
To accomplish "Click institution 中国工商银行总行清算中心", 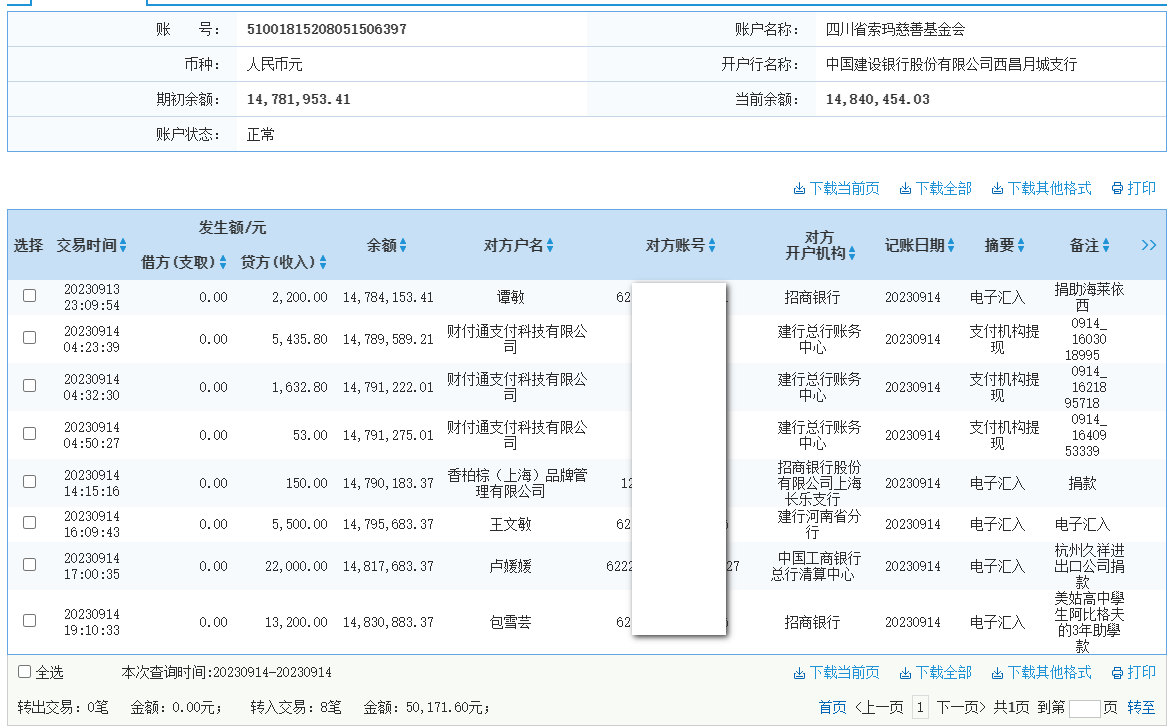I will click(816, 567).
